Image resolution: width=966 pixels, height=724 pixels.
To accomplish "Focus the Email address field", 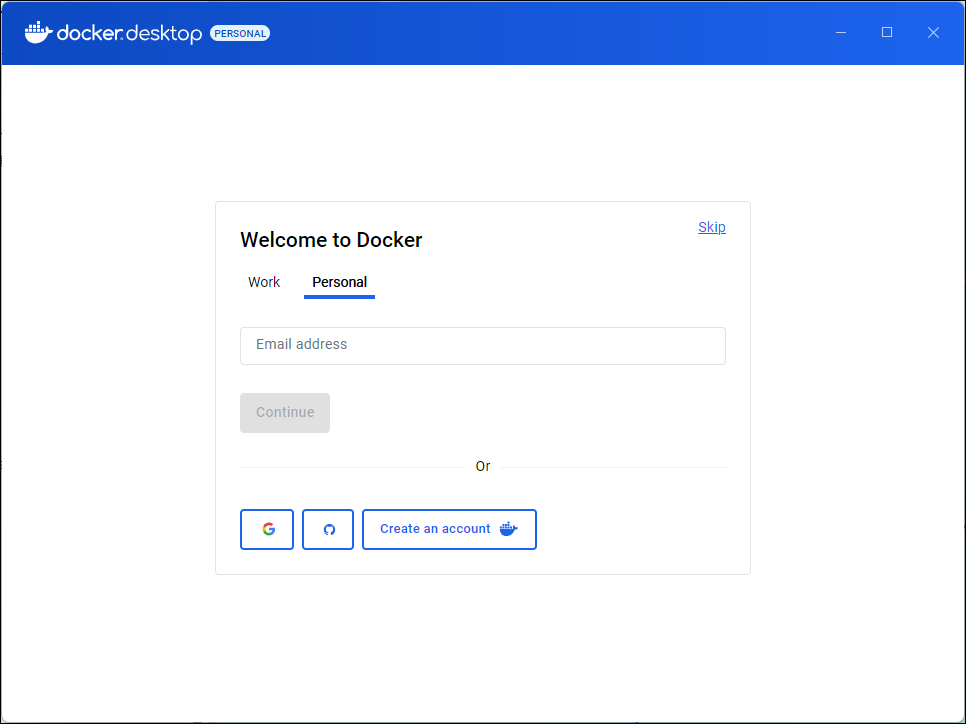I will click(483, 346).
